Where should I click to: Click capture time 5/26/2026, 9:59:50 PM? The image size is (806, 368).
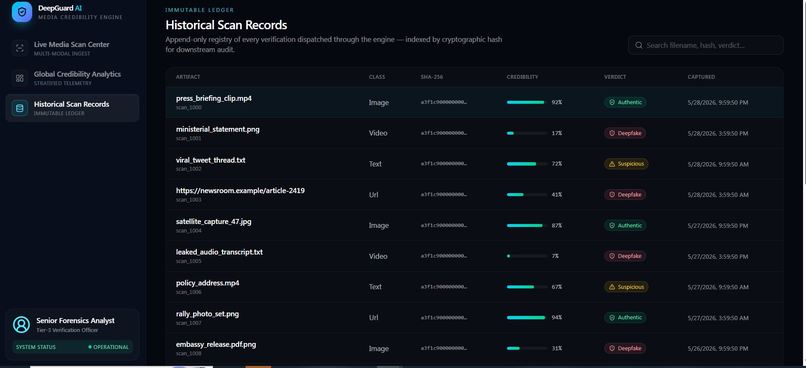click(x=718, y=349)
